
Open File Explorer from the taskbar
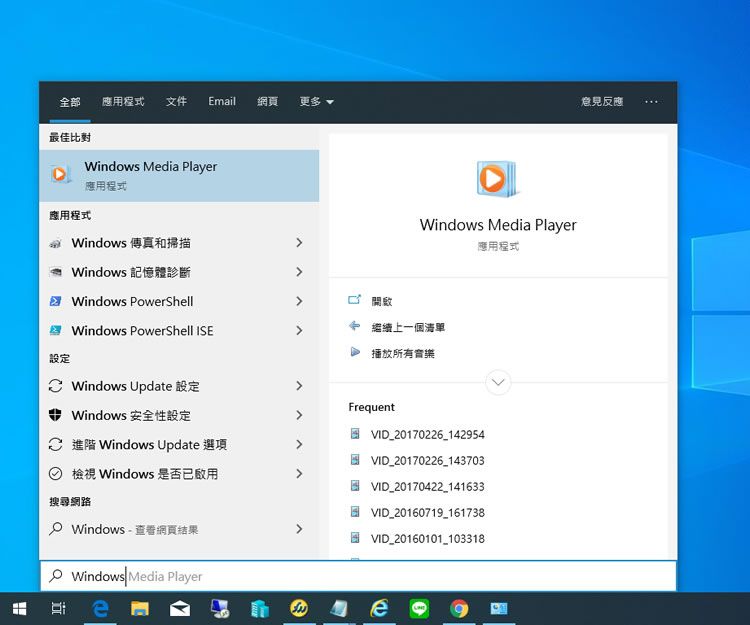pyautogui.click(x=140, y=608)
